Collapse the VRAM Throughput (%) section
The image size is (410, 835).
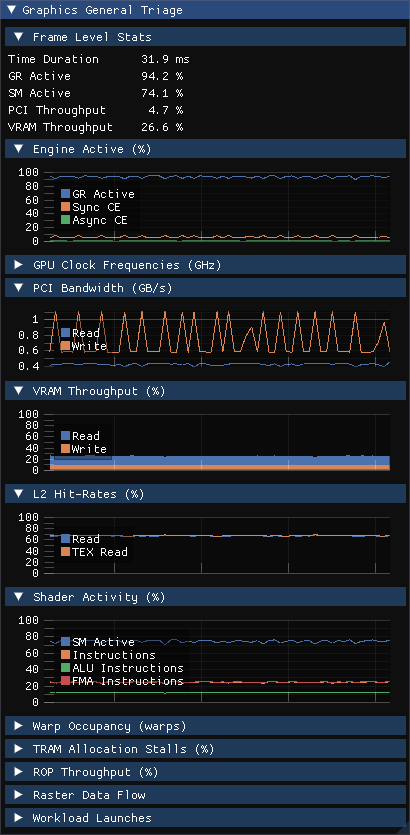point(205,391)
